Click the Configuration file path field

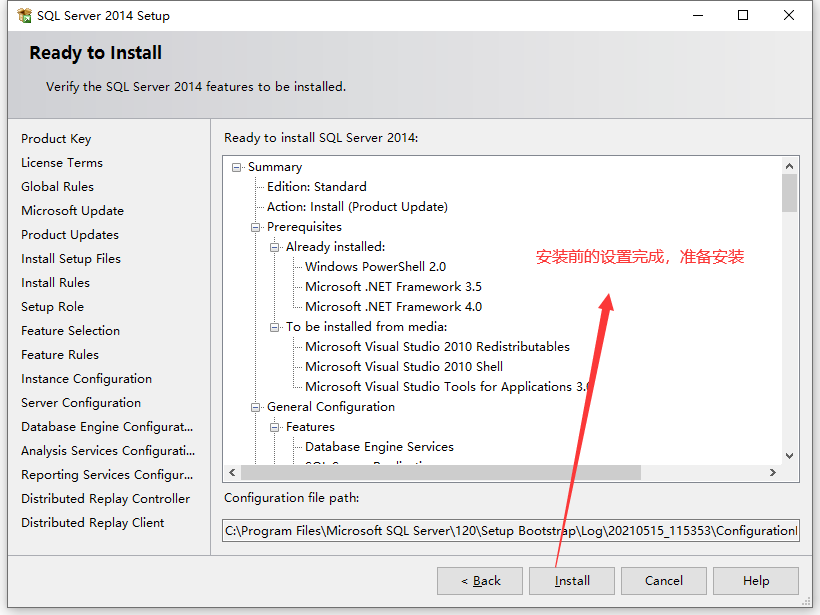point(511,531)
